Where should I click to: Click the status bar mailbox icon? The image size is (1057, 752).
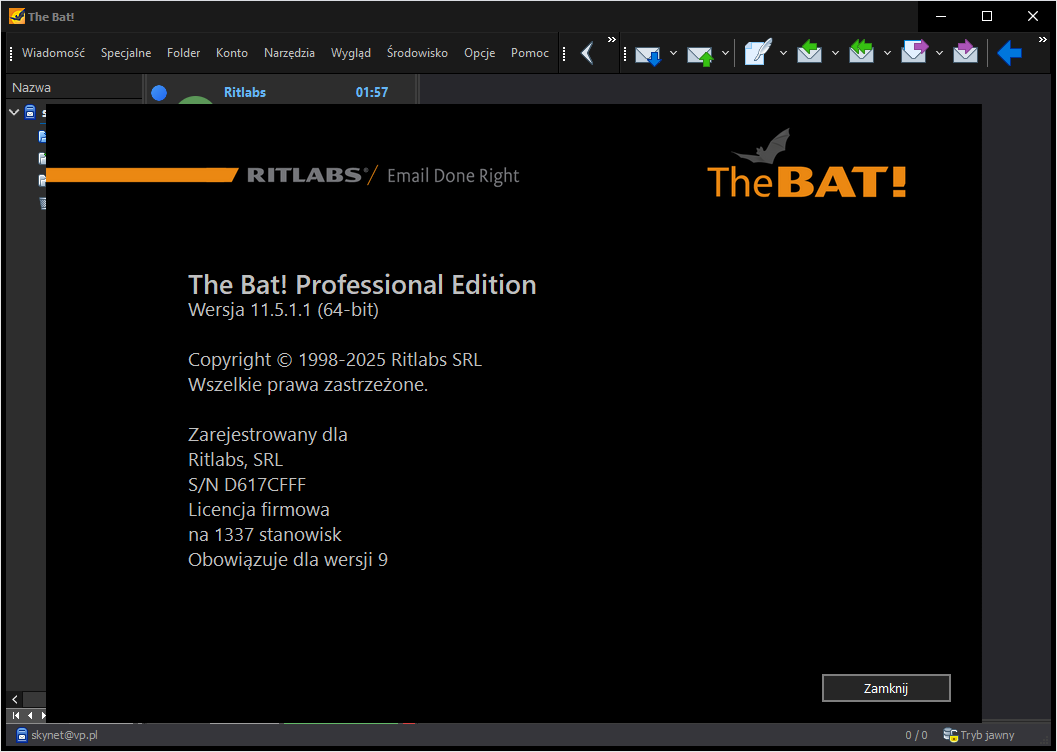pyautogui.click(x=22, y=735)
